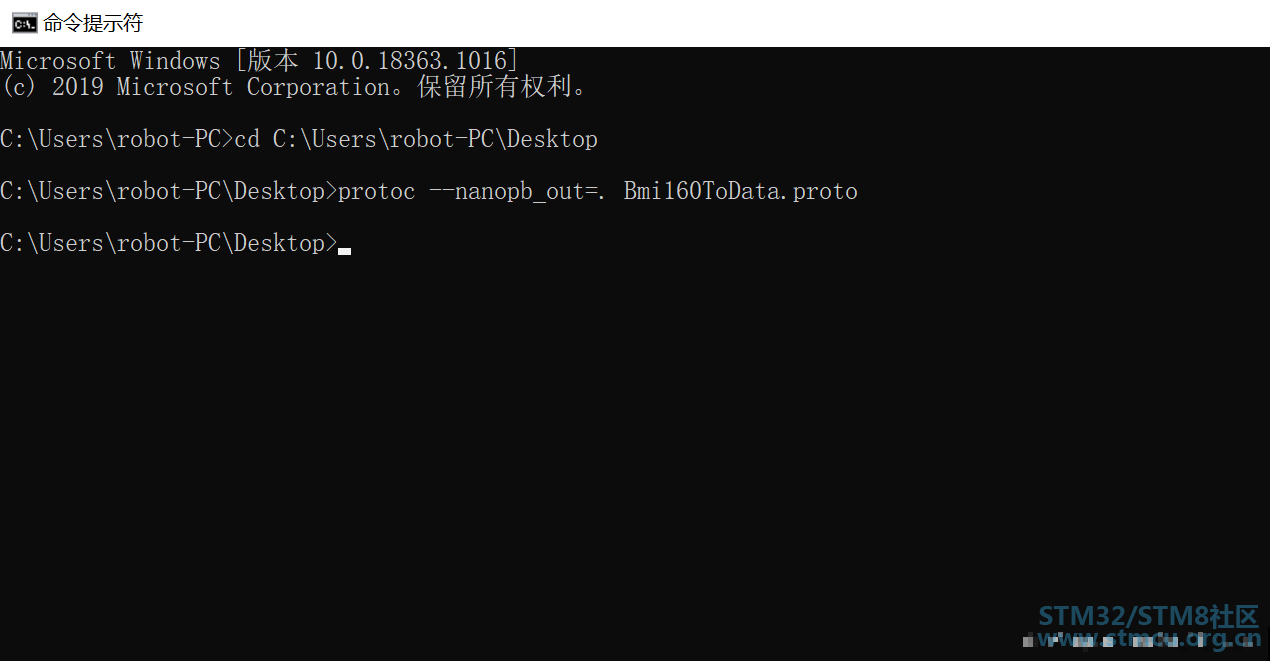Click the Microsoft Windows text in the first line
Image resolution: width=1270 pixels, height=661 pixels.
point(110,61)
